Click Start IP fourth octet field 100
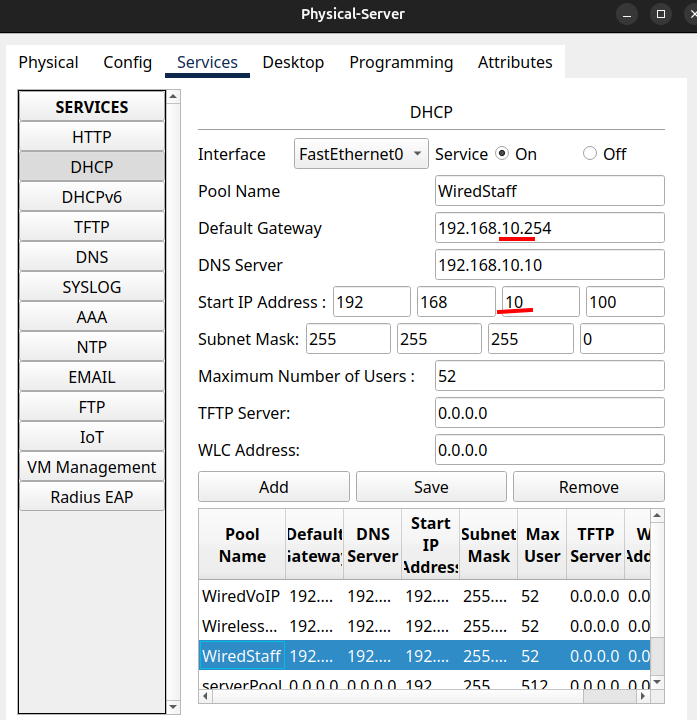The image size is (697, 720). [x=625, y=302]
